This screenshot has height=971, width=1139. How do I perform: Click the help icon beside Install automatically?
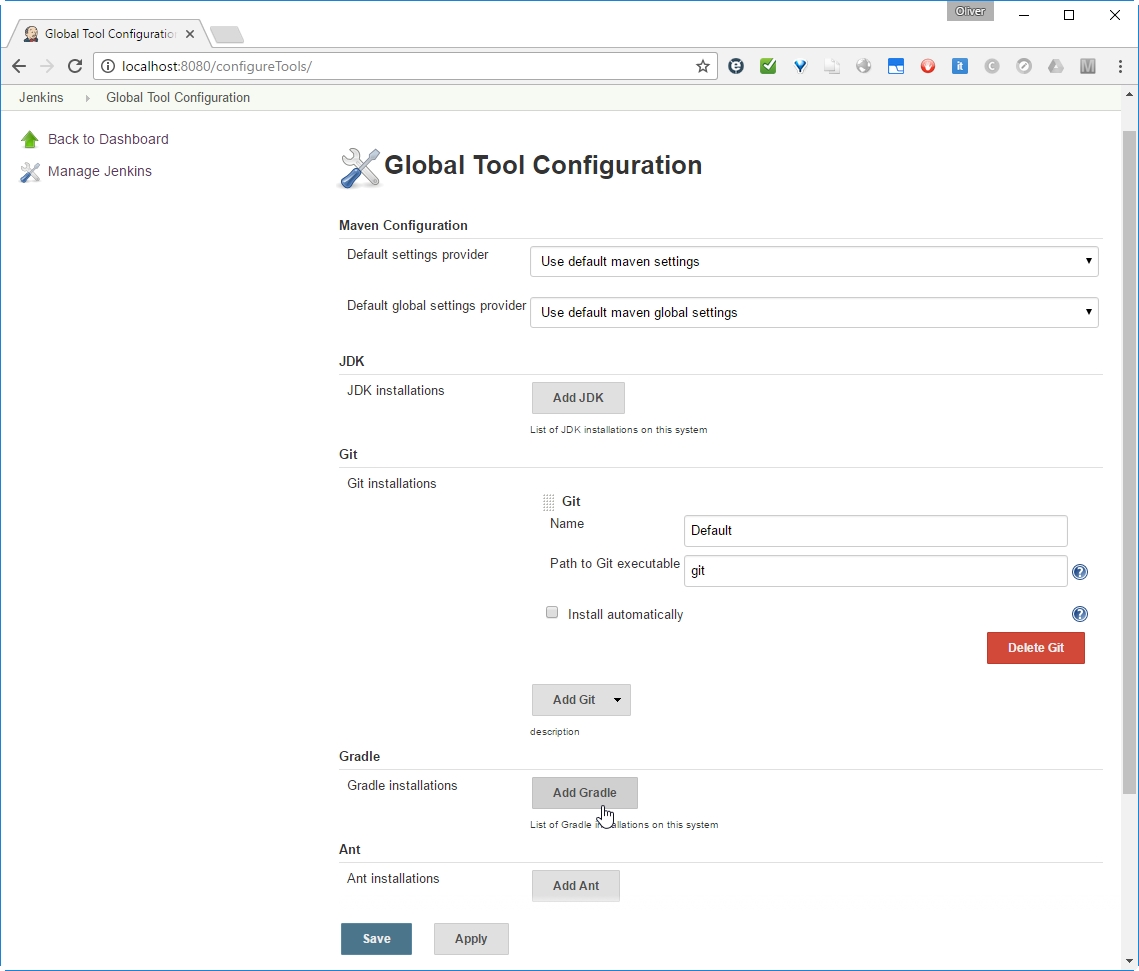(1080, 615)
